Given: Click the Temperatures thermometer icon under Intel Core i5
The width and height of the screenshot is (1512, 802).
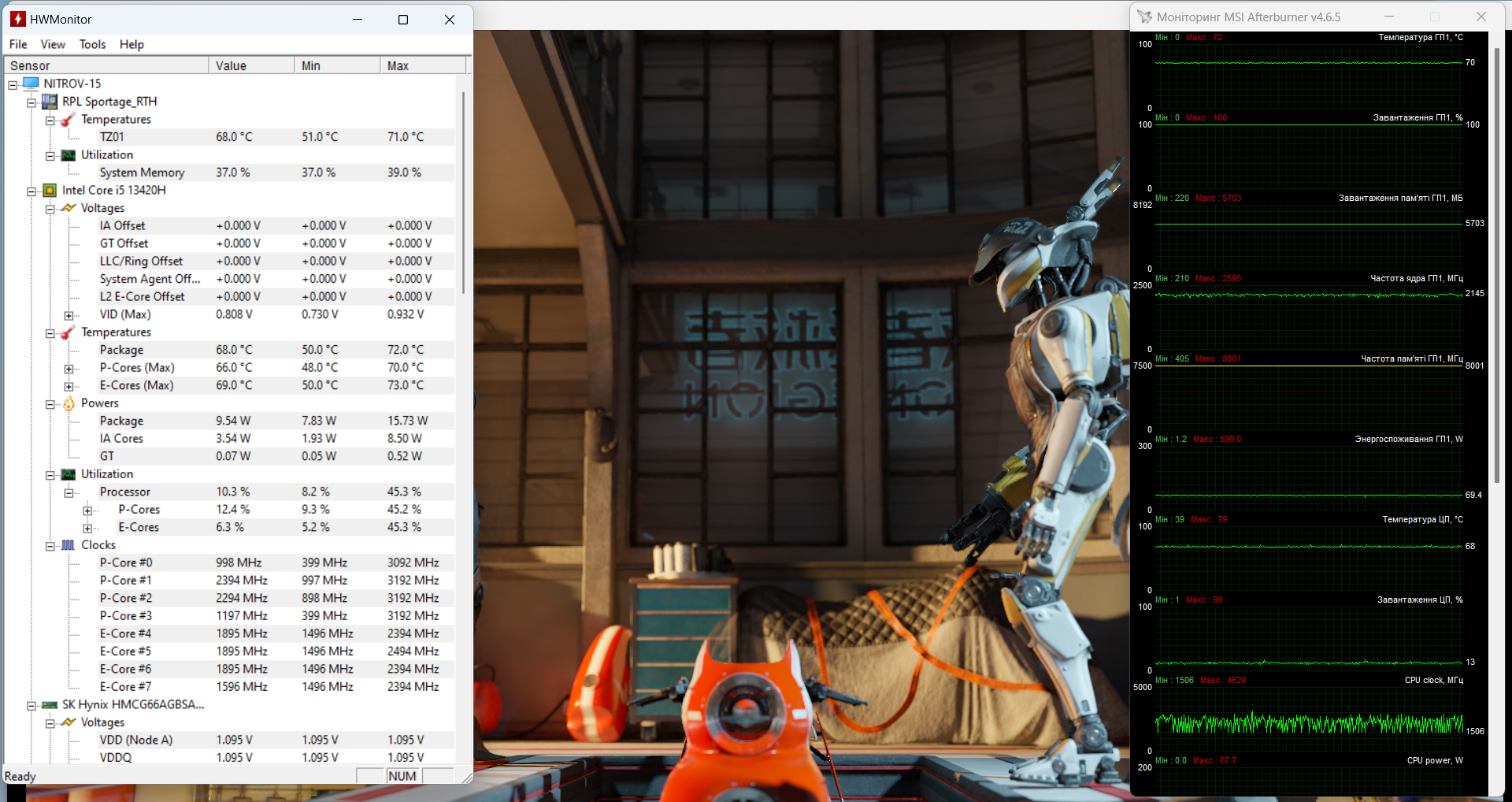Looking at the screenshot, I should pos(69,332).
